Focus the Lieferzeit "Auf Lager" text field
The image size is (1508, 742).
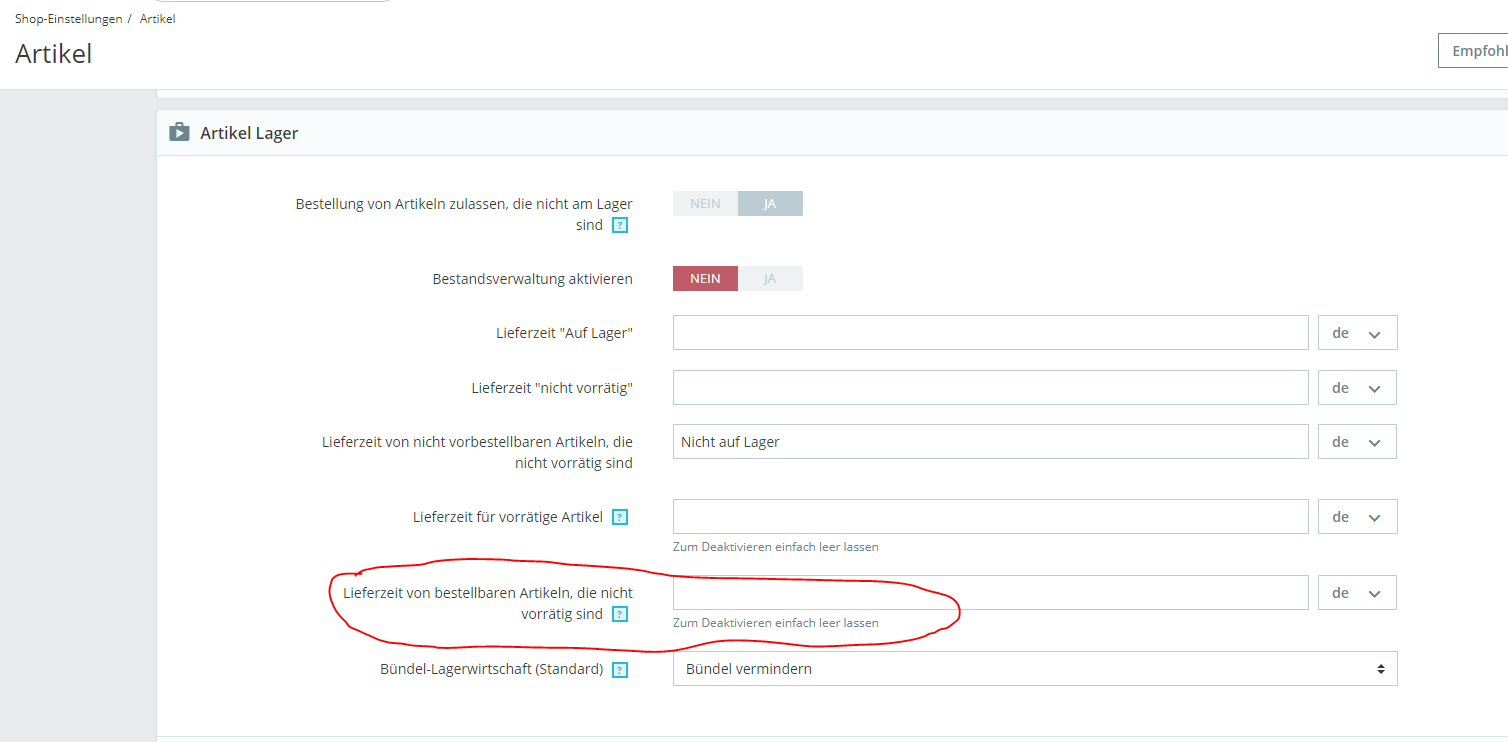click(x=990, y=333)
